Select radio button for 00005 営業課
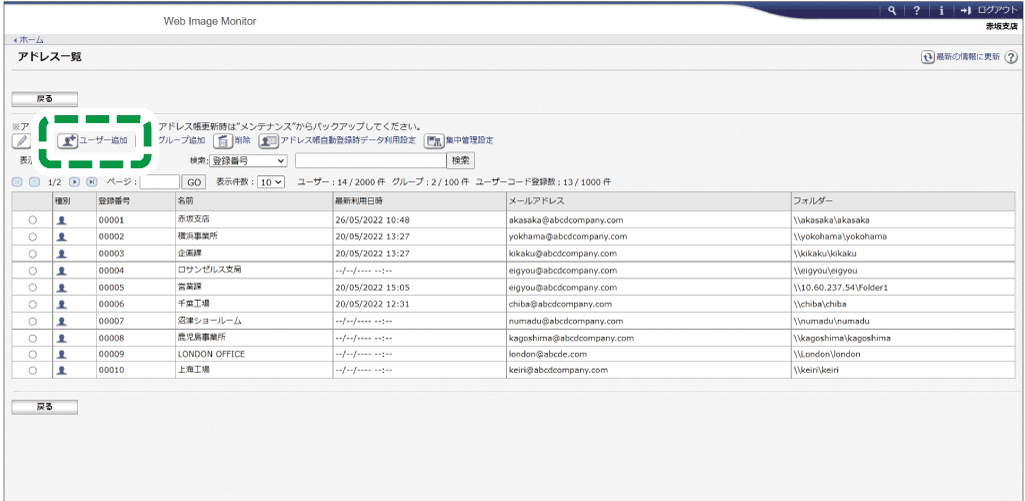This screenshot has width=1025, height=501. pyautogui.click(x=33, y=287)
